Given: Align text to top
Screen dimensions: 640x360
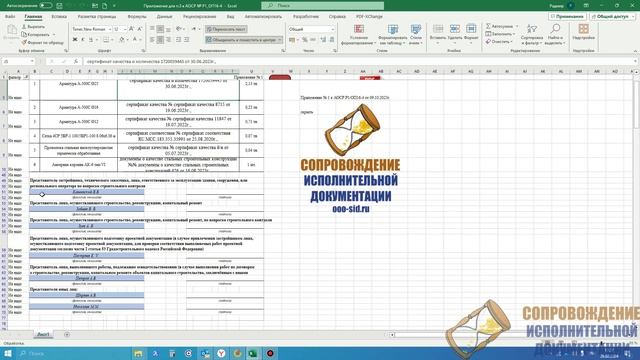Looking at the screenshot, I should click(152, 29).
